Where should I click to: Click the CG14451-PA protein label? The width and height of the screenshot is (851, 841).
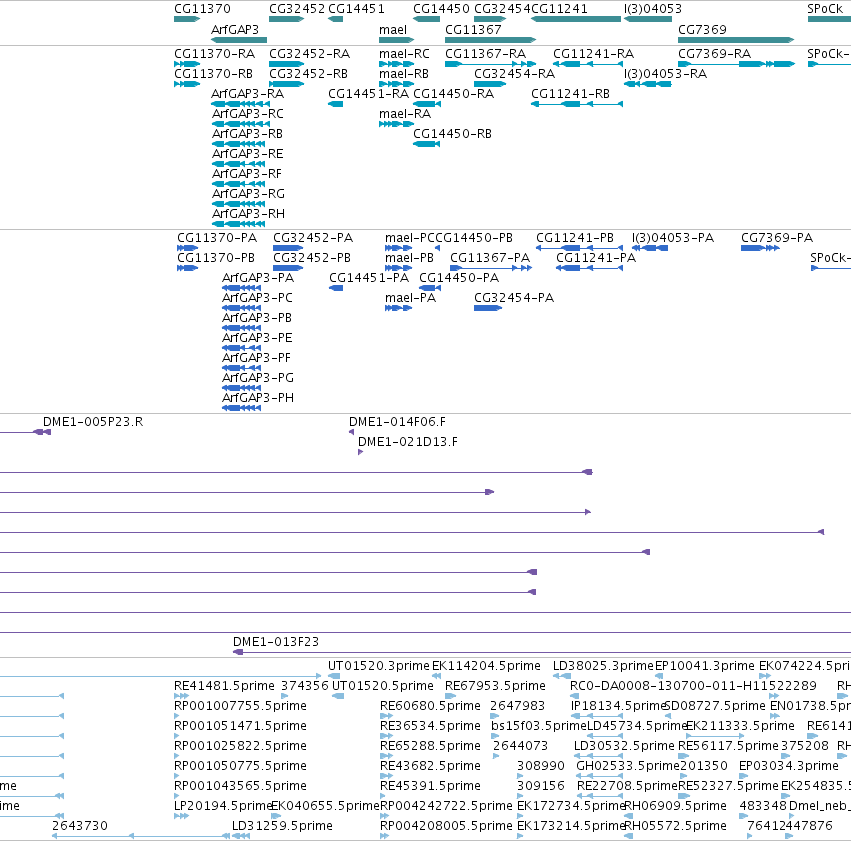coord(369,278)
